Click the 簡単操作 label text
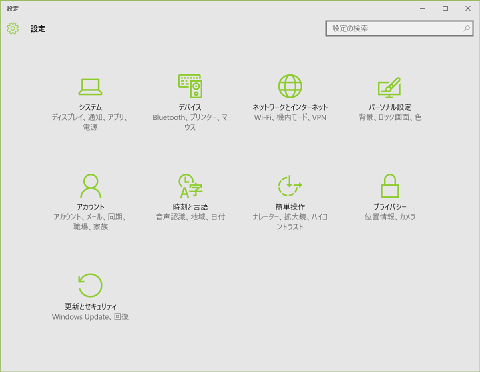The height and width of the screenshot is (372, 480). 290,207
